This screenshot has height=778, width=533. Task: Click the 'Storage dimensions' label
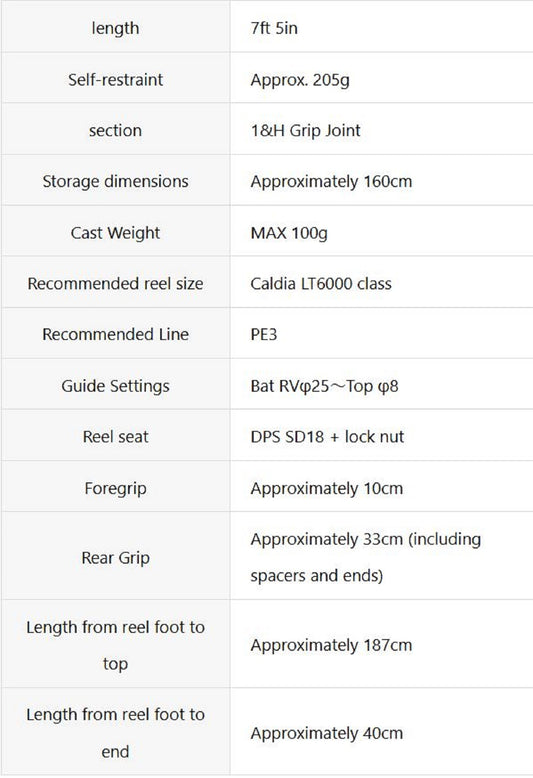tap(115, 181)
